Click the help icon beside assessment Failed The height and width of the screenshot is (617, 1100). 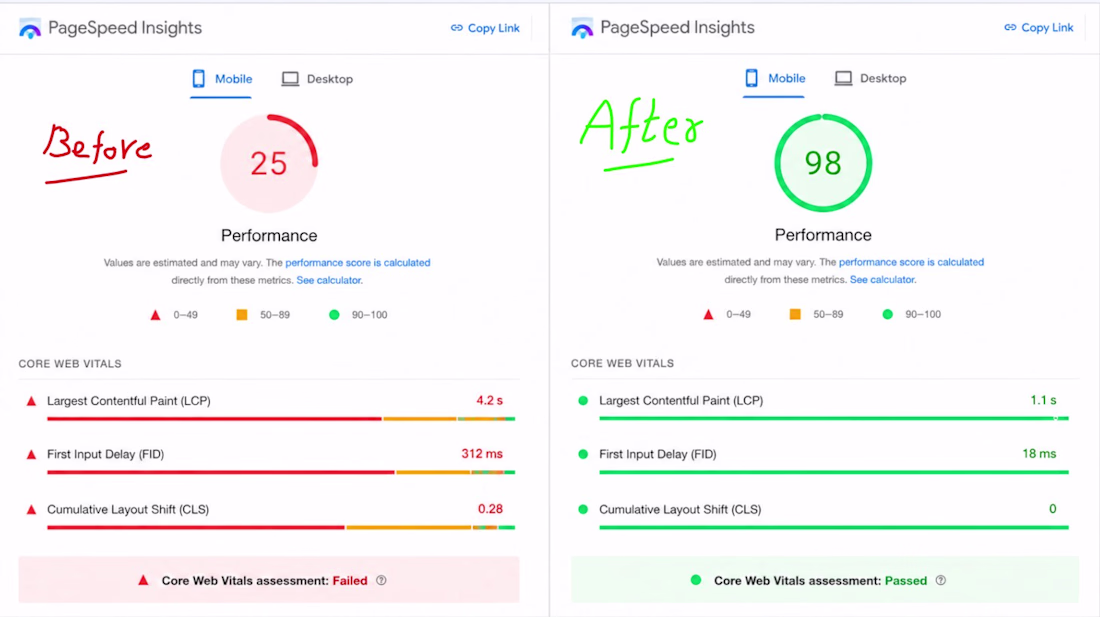tap(381, 581)
